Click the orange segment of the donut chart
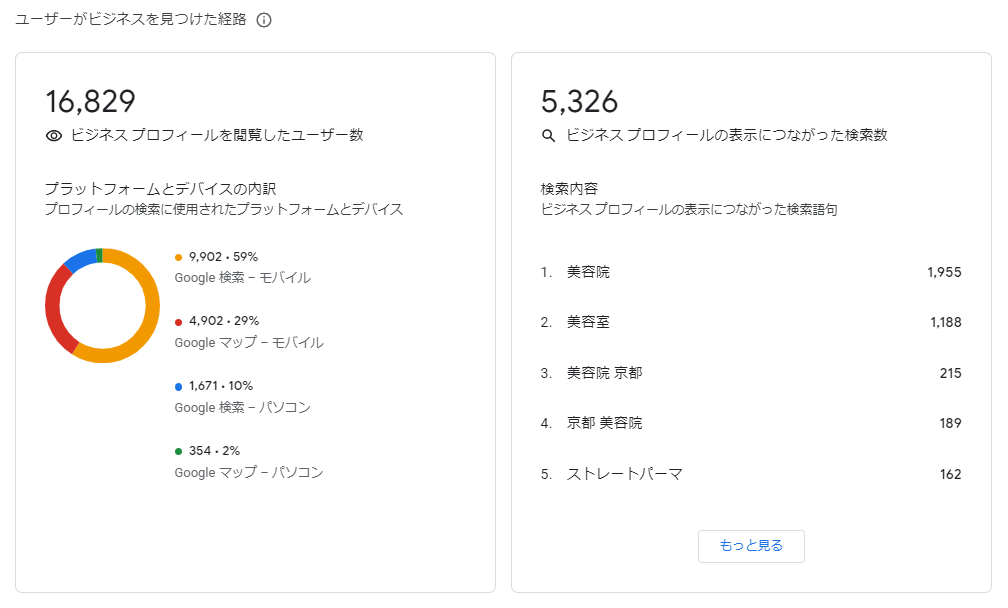 tap(150, 305)
